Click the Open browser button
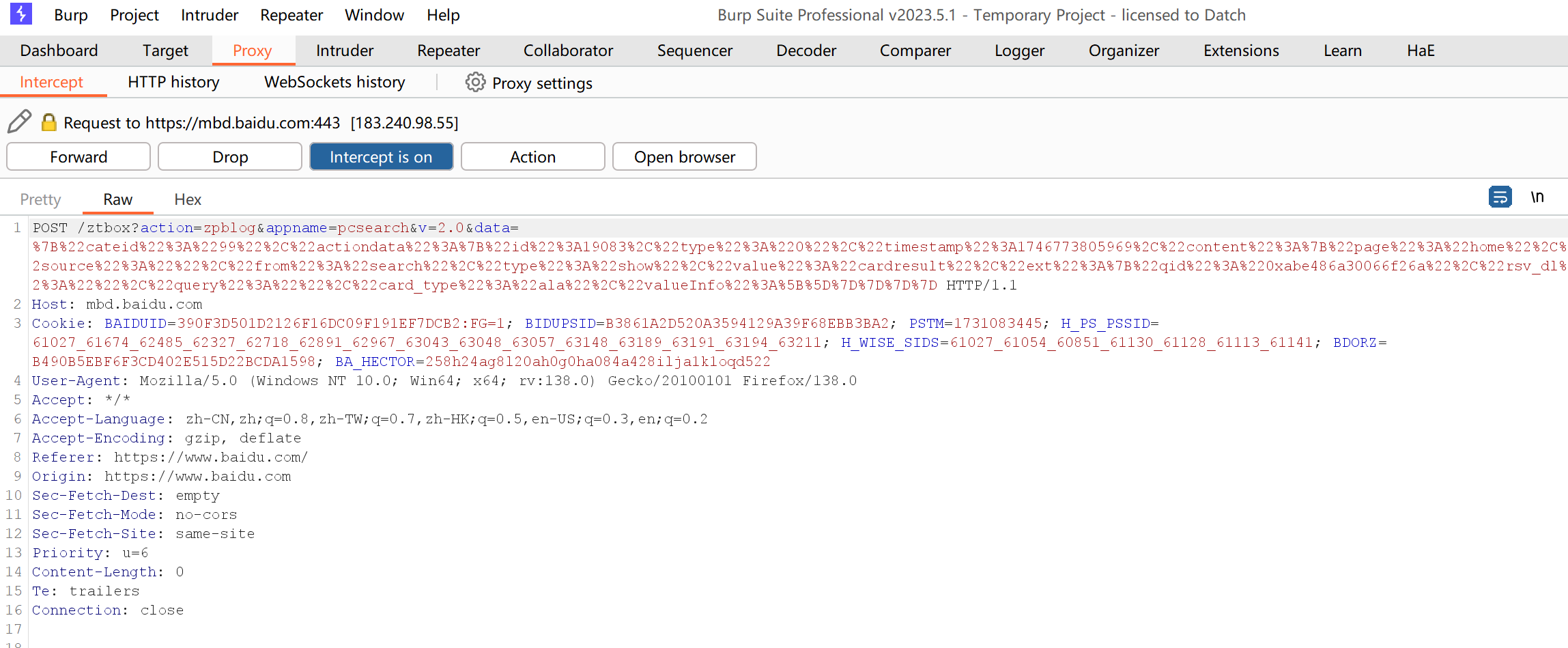 click(685, 157)
